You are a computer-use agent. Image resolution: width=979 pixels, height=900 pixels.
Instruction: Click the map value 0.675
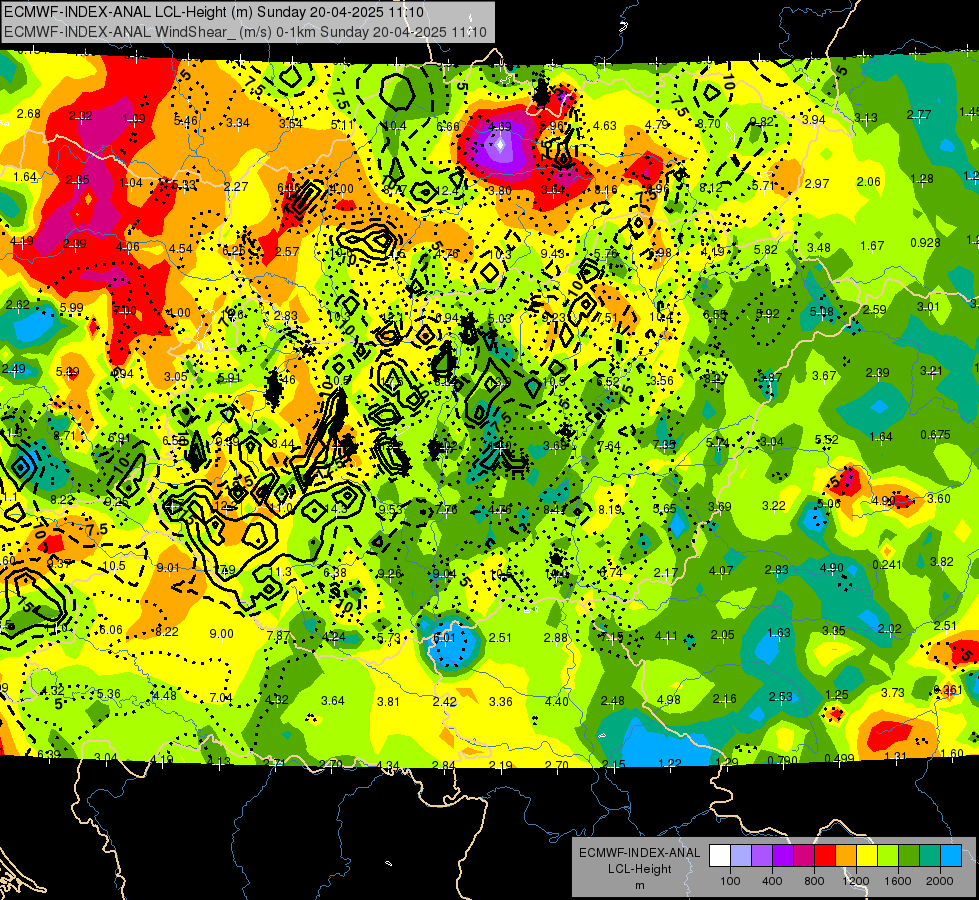(x=935, y=434)
